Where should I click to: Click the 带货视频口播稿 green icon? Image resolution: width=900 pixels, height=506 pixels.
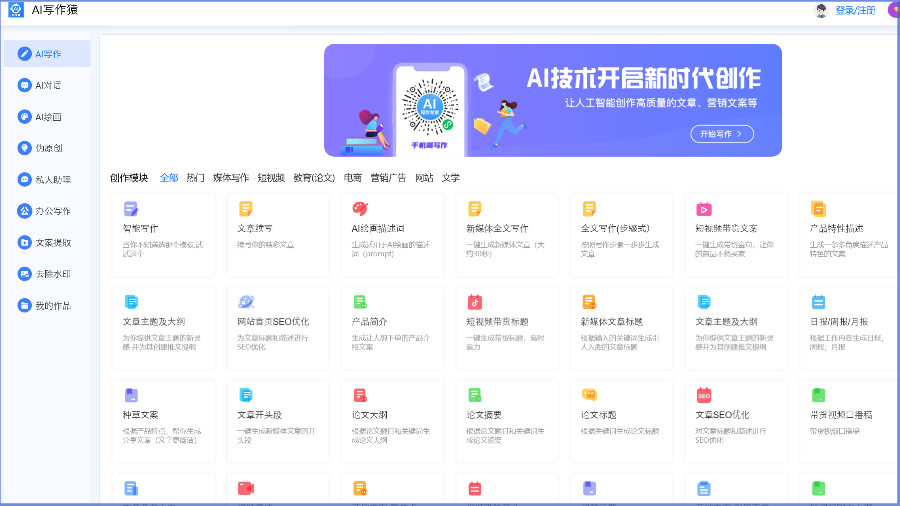[x=818, y=395]
